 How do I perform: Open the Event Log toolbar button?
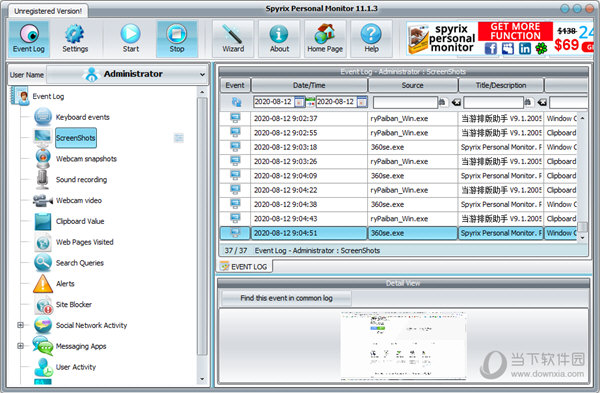pos(29,39)
